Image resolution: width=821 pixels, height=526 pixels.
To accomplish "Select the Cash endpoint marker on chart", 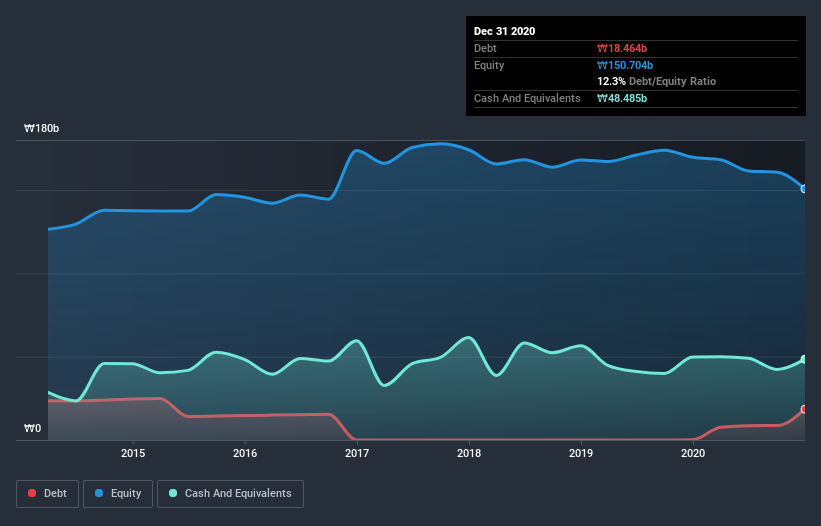I will pyautogui.click(x=804, y=359).
